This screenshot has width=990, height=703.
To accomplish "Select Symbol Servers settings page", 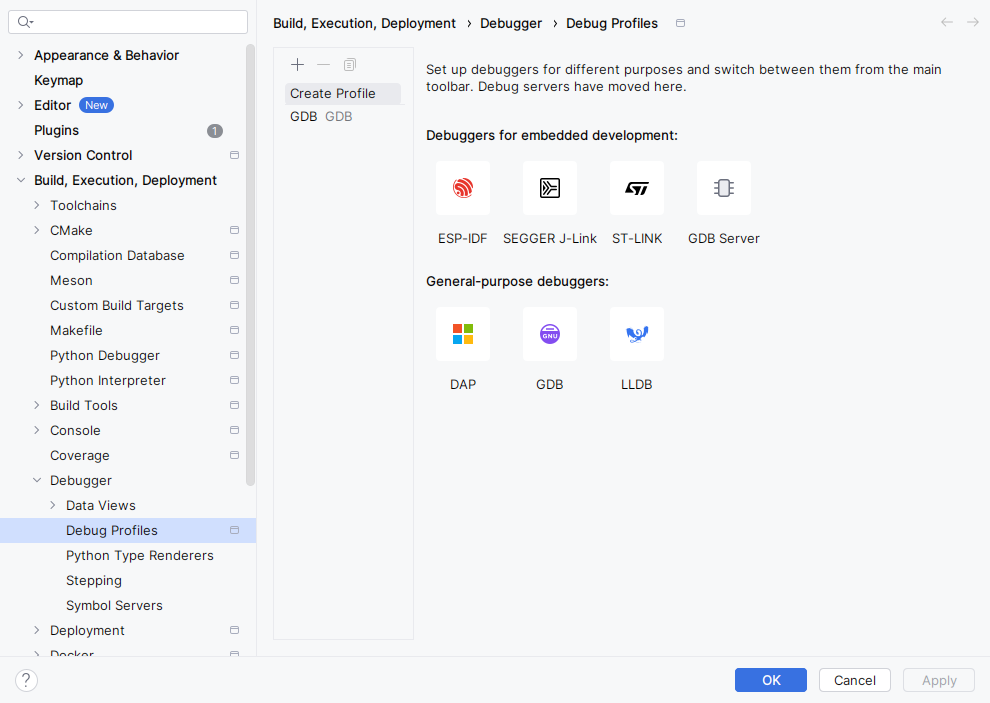I will 114,606.
